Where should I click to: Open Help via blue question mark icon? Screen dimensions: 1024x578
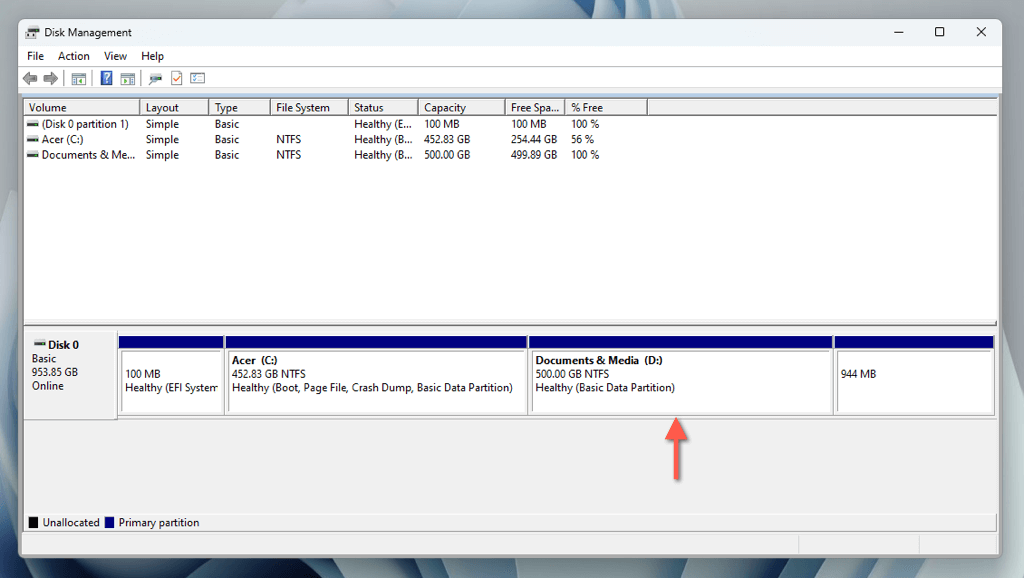tap(106, 78)
